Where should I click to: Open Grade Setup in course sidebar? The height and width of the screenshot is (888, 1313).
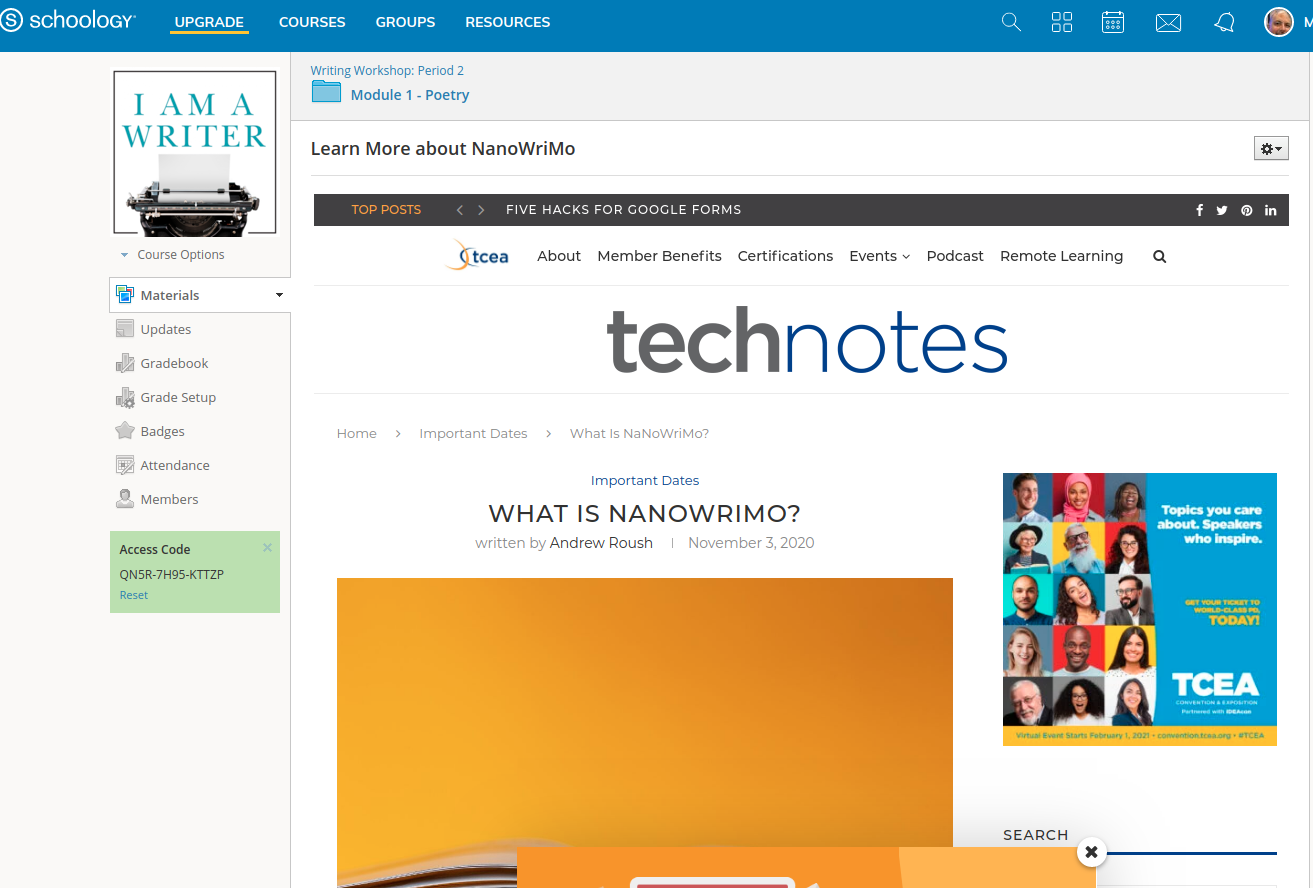click(178, 397)
